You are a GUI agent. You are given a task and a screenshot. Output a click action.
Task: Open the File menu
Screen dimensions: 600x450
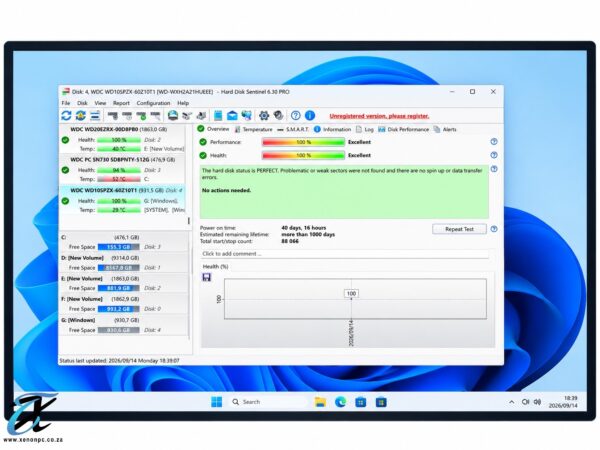tap(66, 103)
